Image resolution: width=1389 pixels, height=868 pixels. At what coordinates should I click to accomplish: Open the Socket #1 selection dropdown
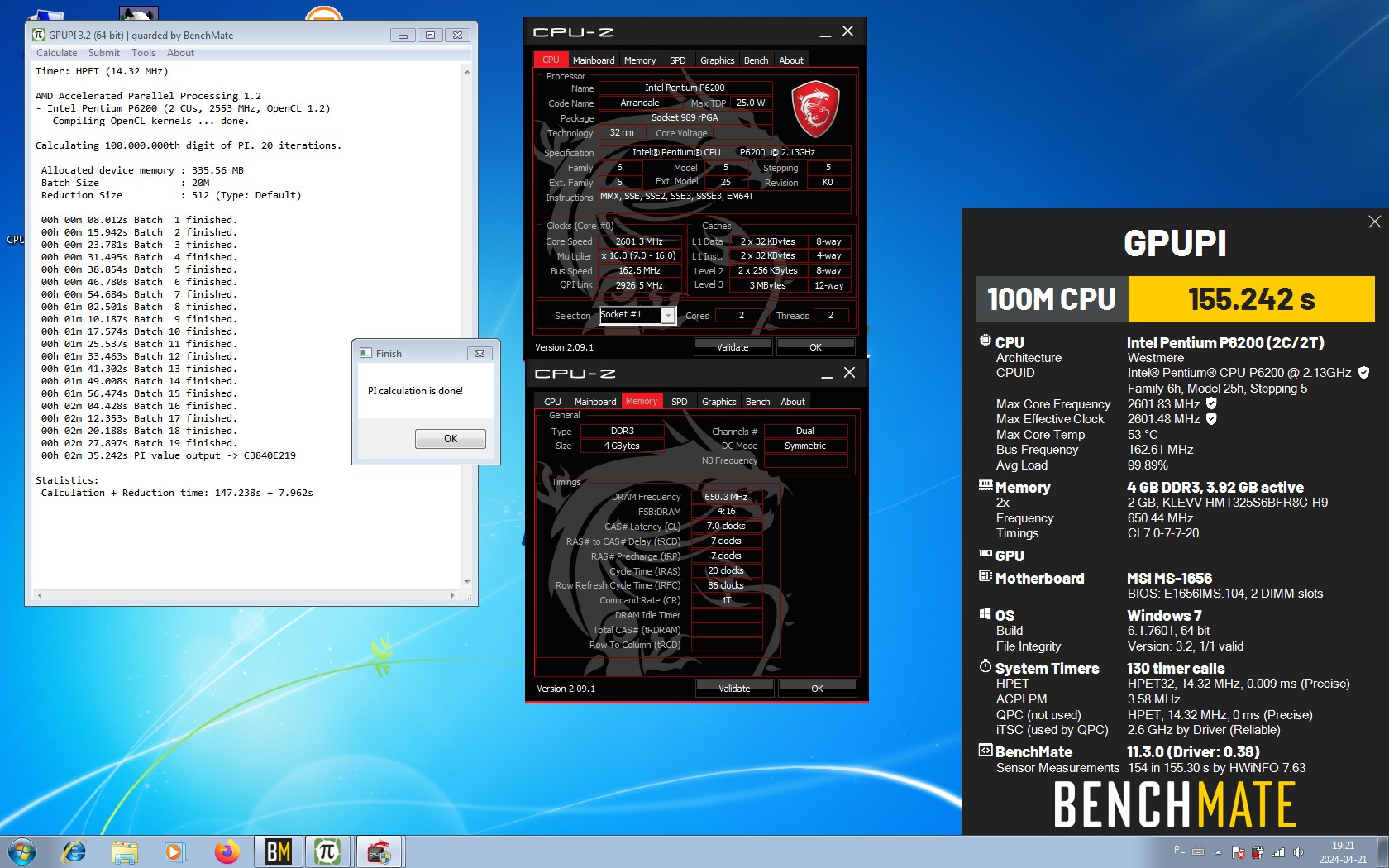(668, 315)
